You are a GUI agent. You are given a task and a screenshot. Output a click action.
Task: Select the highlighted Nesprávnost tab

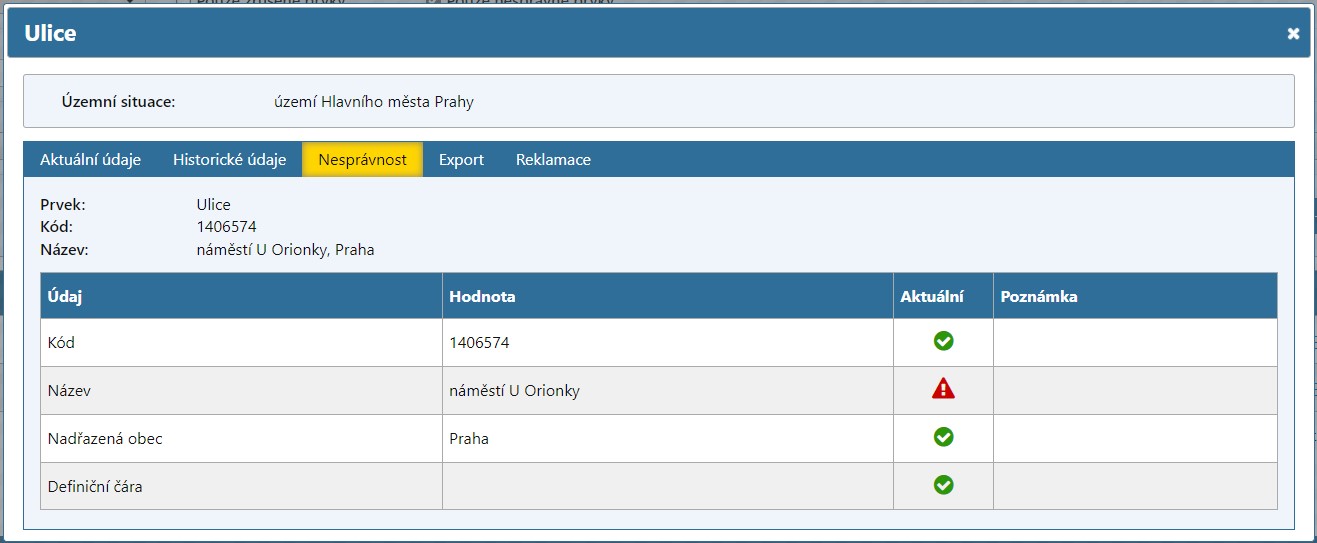click(x=362, y=160)
